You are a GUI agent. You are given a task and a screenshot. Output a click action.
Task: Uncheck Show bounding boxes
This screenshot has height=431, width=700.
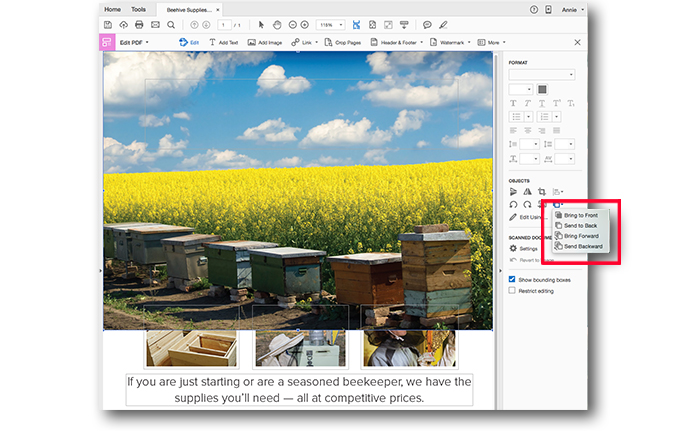pos(513,280)
